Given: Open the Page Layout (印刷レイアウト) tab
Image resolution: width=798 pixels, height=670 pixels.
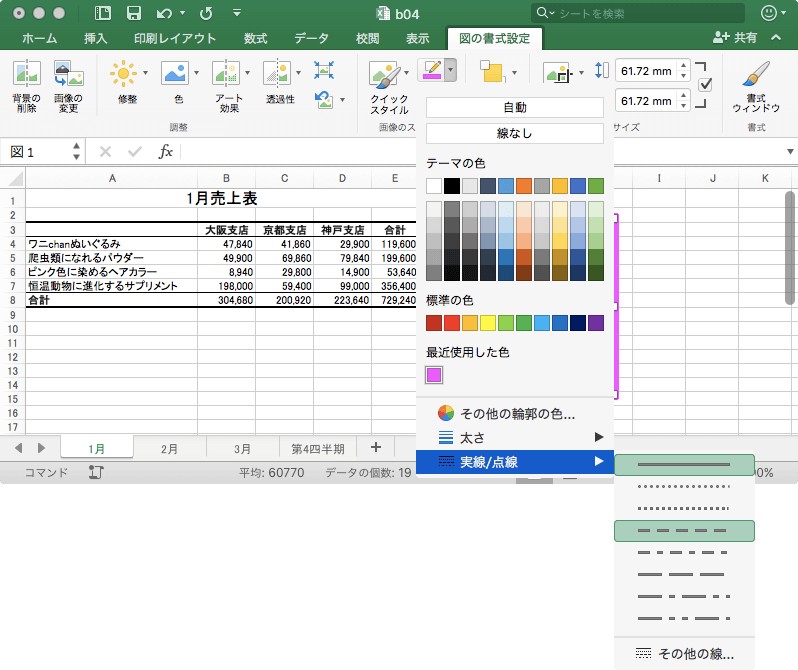Looking at the screenshot, I should click(175, 38).
